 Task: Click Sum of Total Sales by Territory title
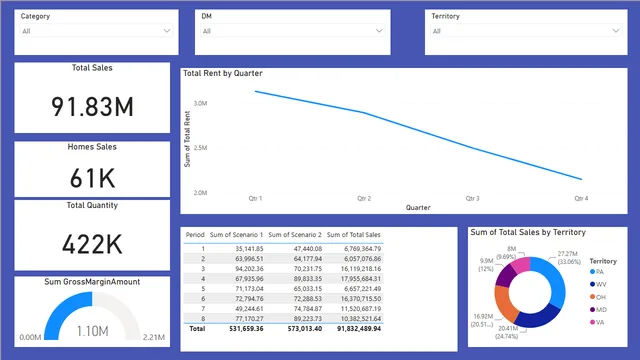click(x=528, y=232)
